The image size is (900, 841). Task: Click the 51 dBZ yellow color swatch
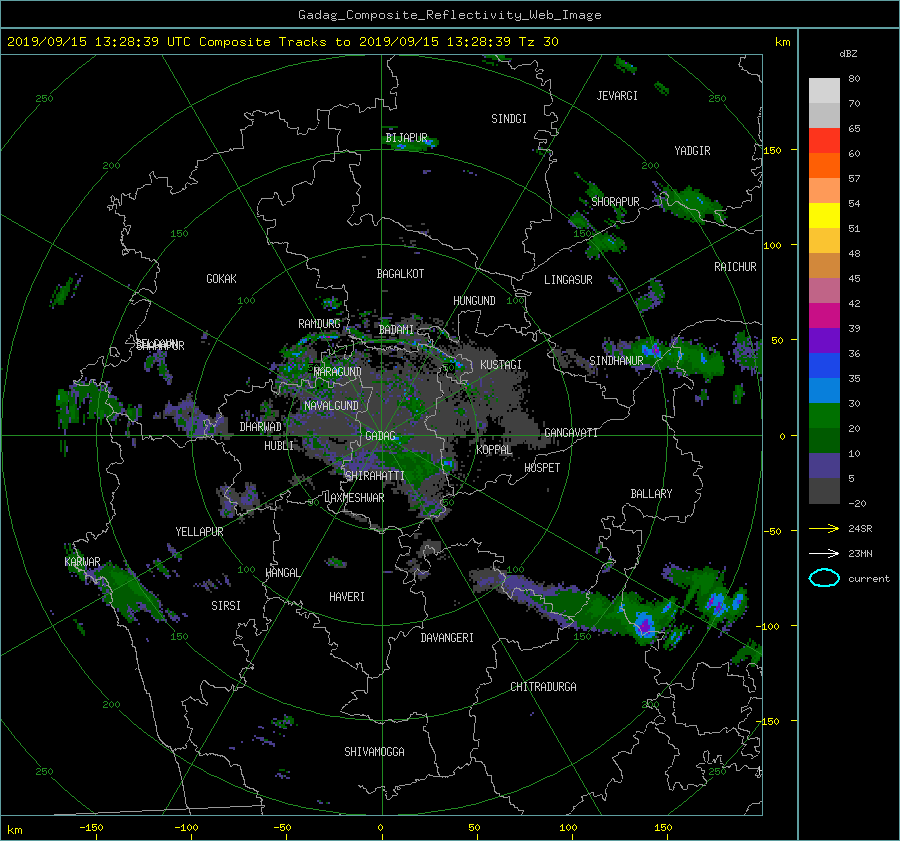click(x=824, y=215)
